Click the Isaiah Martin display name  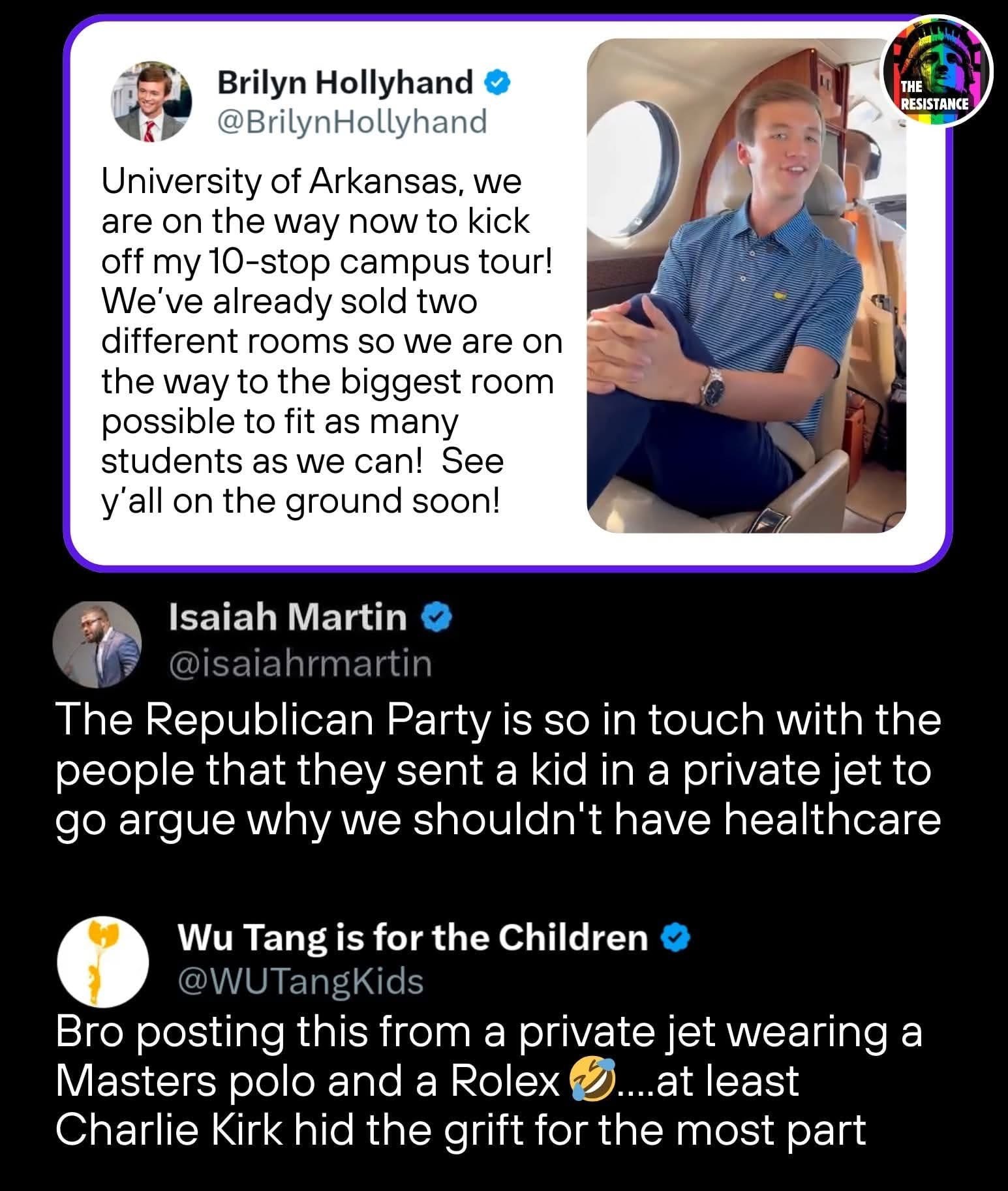click(288, 618)
